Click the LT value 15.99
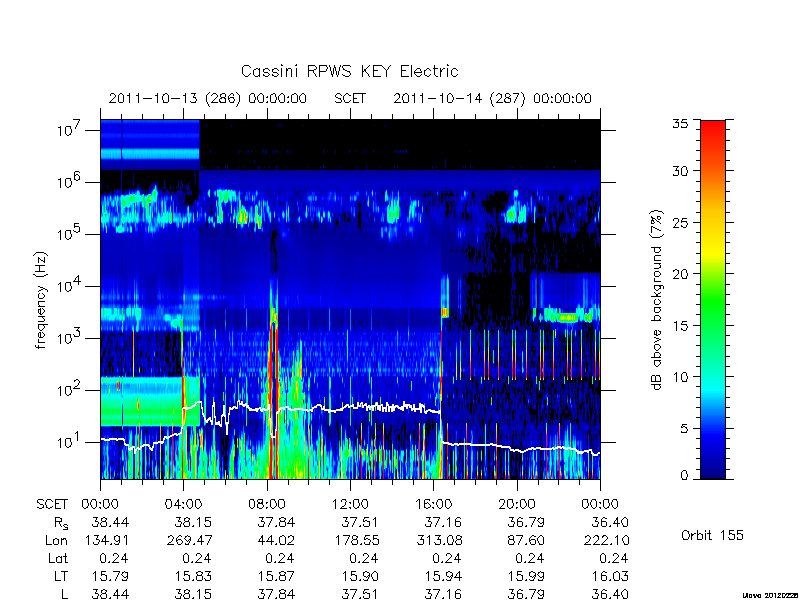The width and height of the screenshot is (800, 600). 526,577
